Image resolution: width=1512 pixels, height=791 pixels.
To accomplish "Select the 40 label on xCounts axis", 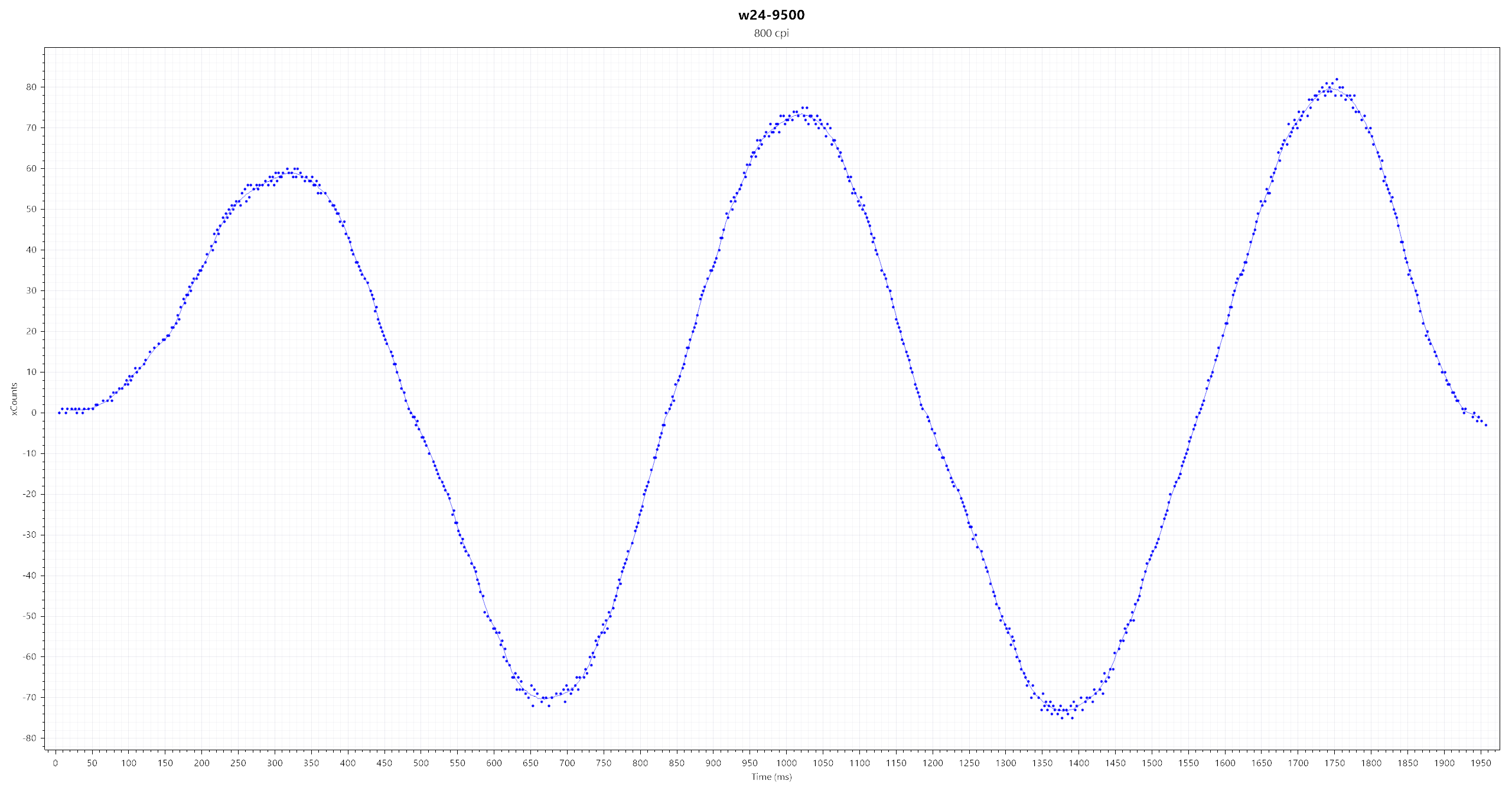I will click(31, 250).
